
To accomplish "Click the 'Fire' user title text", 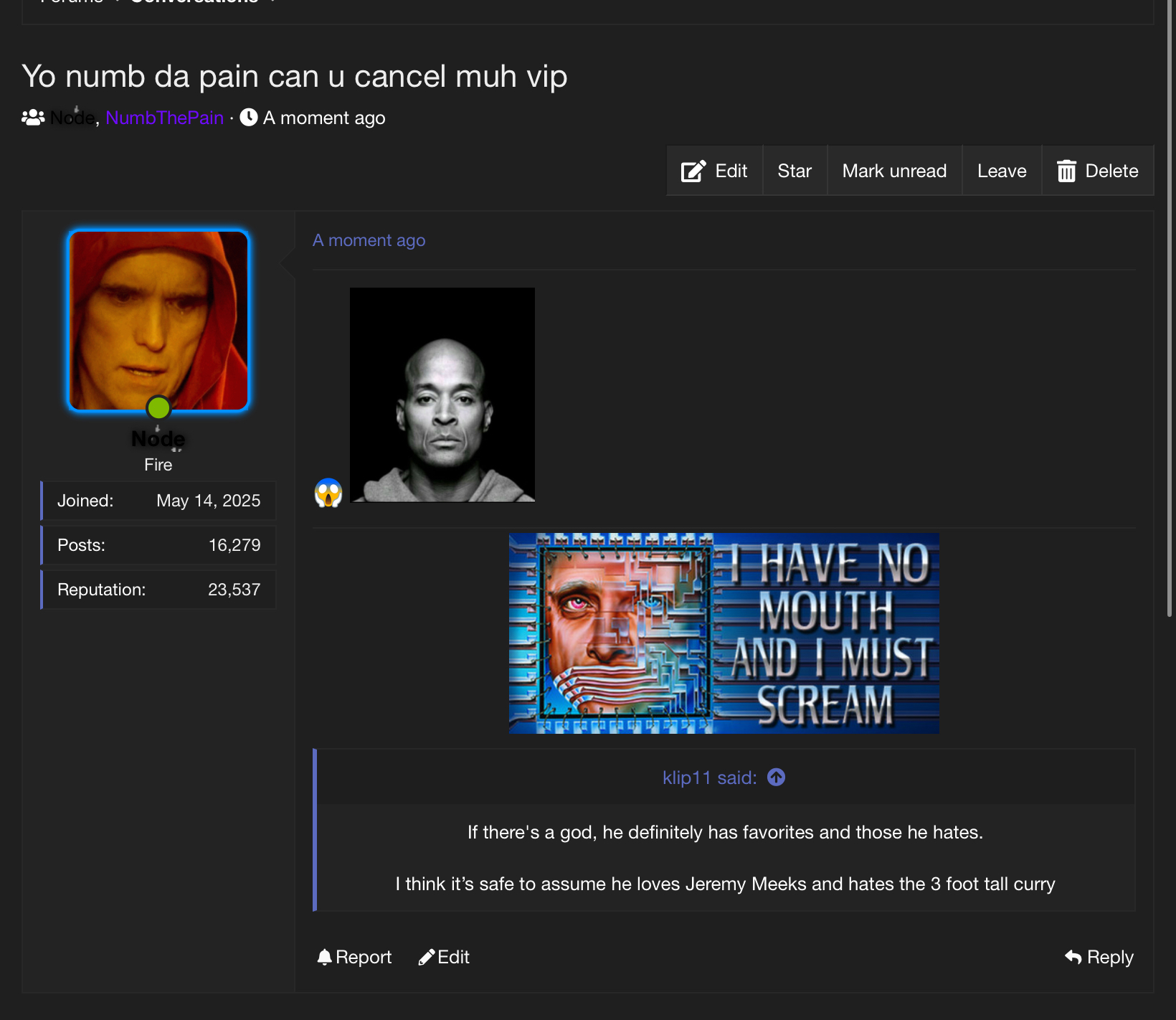I will point(158,465).
